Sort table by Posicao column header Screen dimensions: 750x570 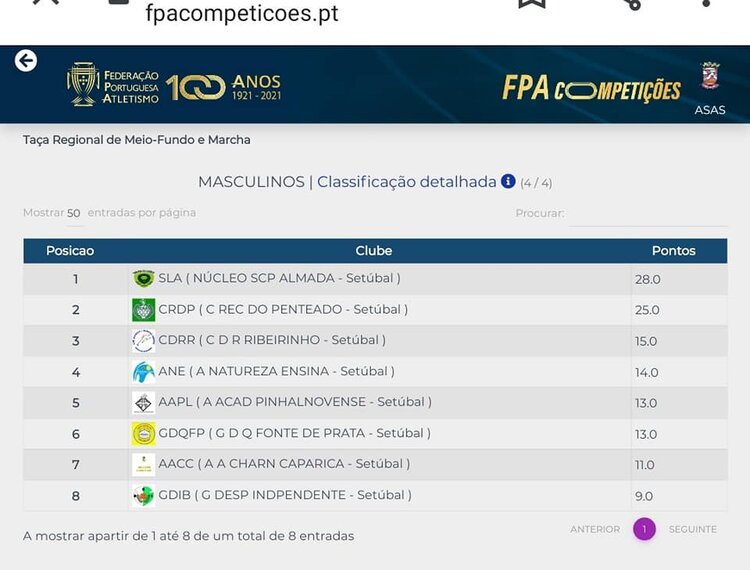[70, 251]
